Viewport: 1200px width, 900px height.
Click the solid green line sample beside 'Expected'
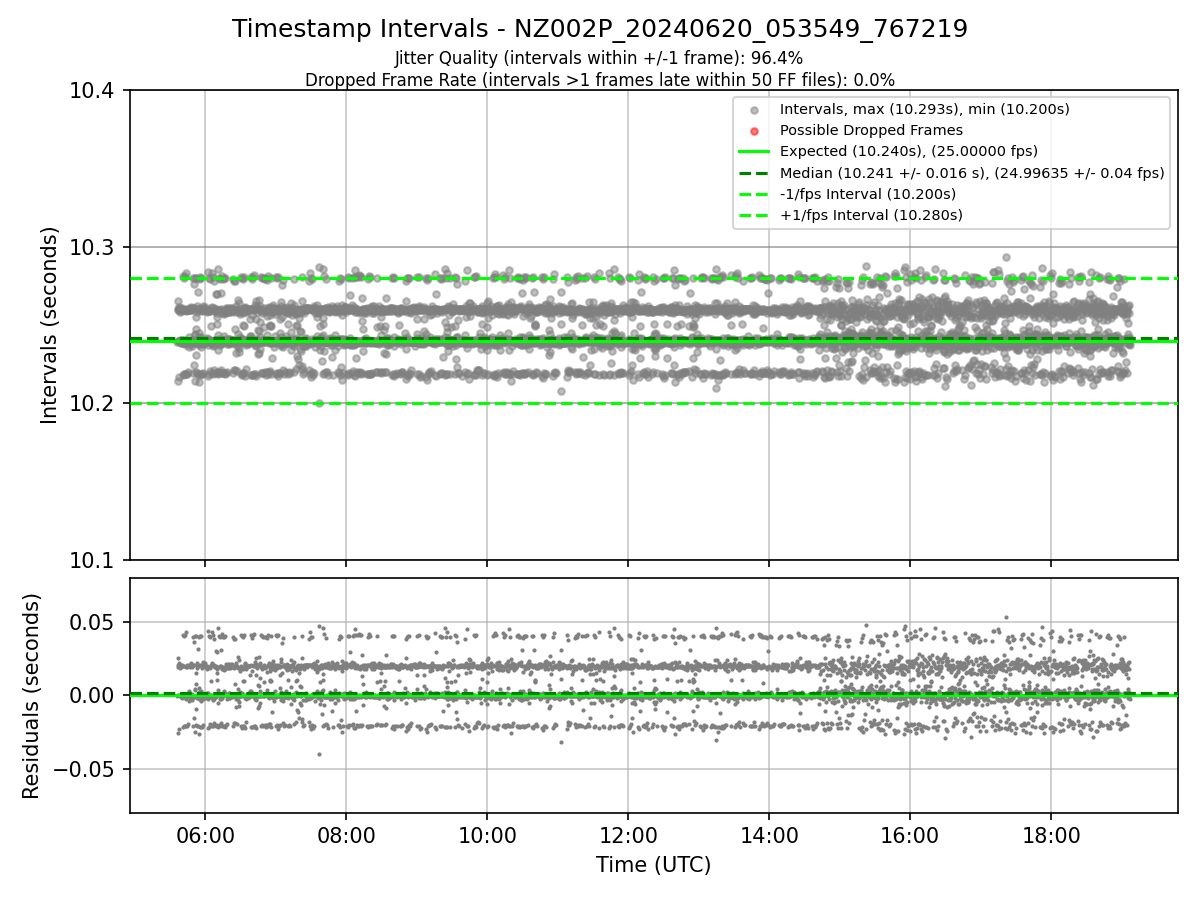[x=755, y=151]
